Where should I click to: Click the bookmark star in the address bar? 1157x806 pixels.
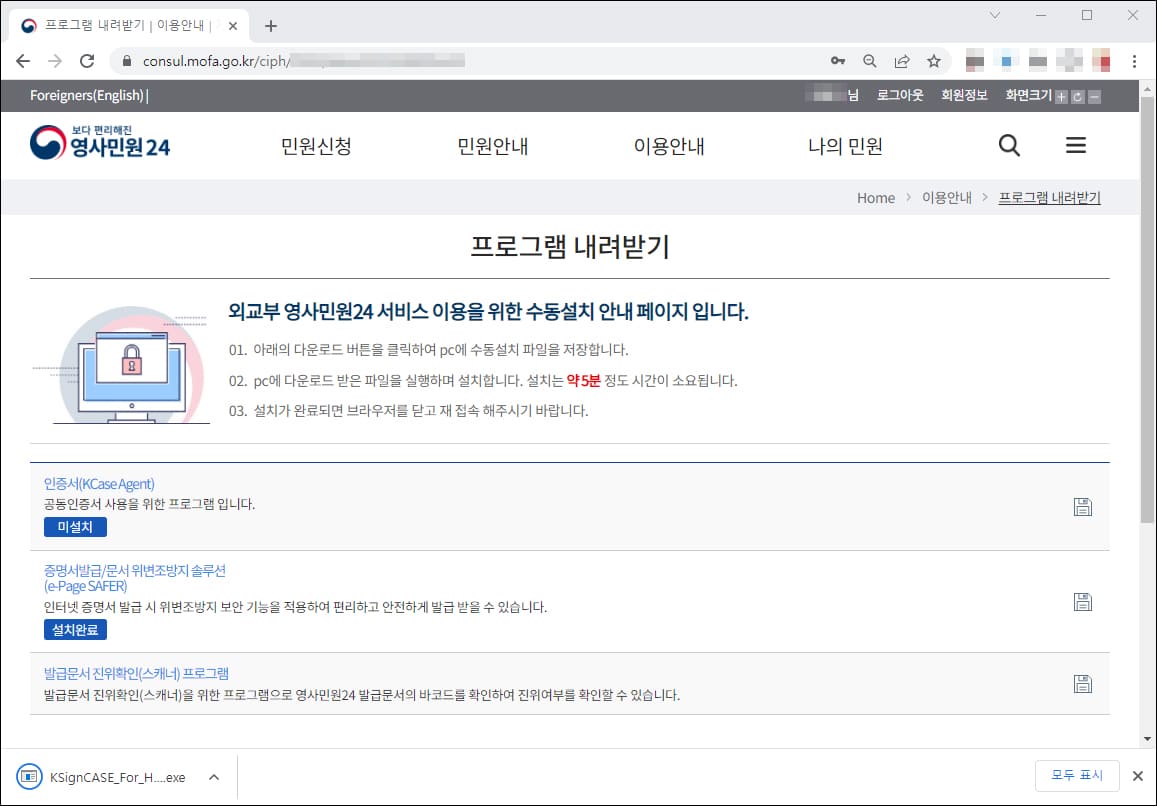click(933, 60)
